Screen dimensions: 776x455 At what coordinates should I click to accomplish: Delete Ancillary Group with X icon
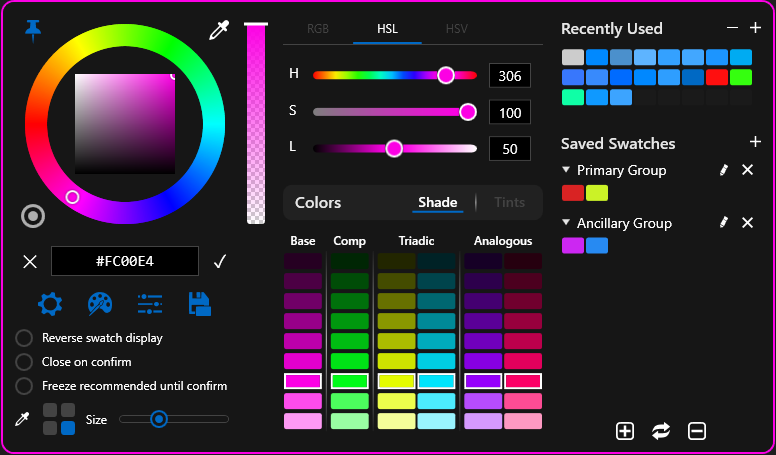(x=747, y=222)
